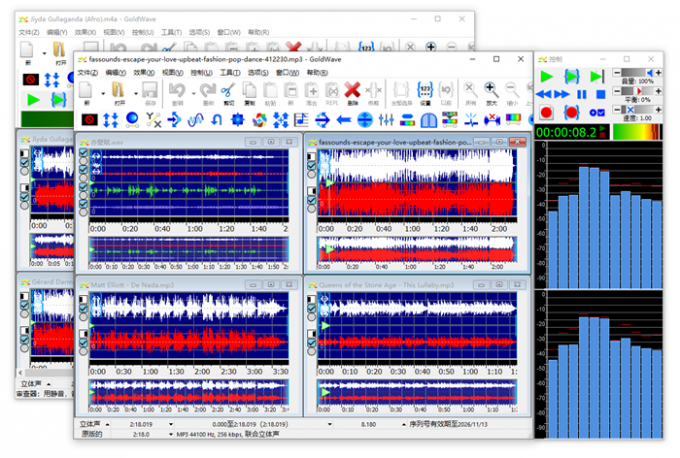Open selection range dropdown in status bar
This screenshot has height=458, width=680.
pyautogui.click(x=330, y=424)
